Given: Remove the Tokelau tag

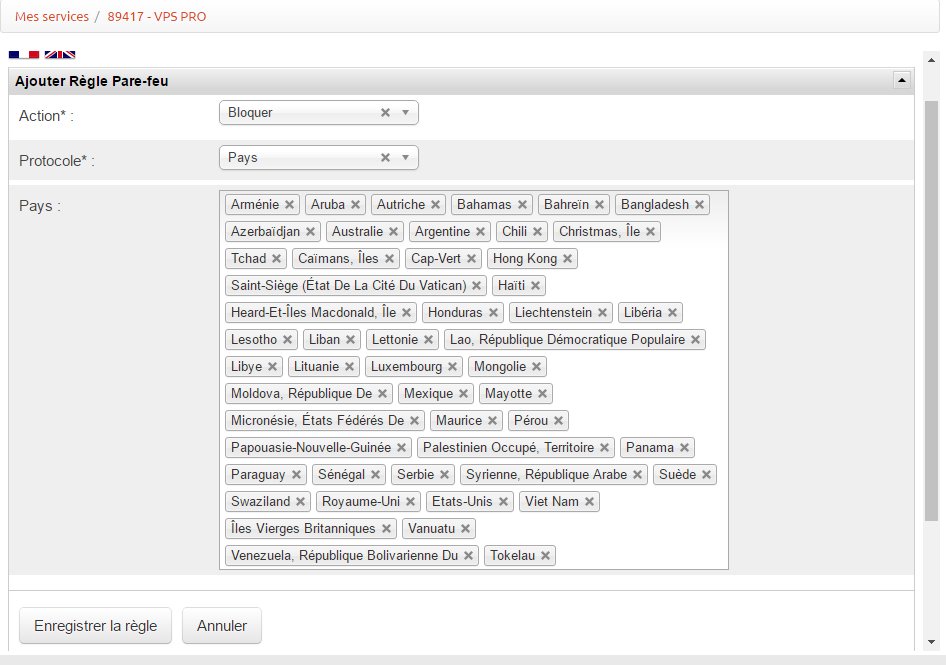Looking at the screenshot, I should click(x=545, y=556).
